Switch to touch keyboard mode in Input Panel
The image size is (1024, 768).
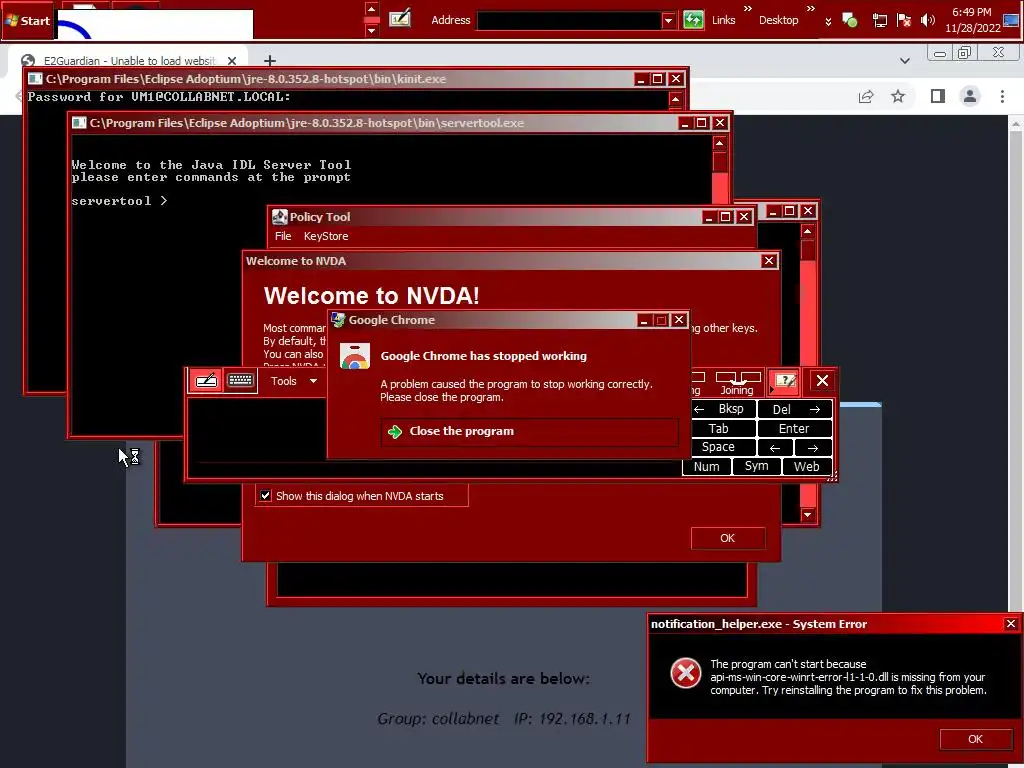pyautogui.click(x=240, y=381)
